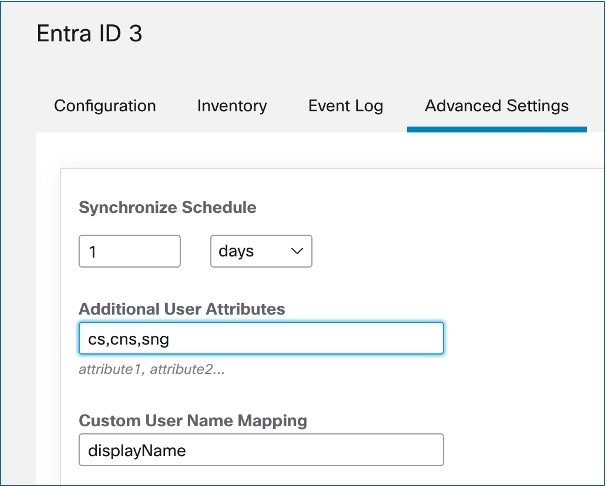Screen dimensions: 606x486
Task: Place cursor on cs,cns,sng text
Action: pos(128,339)
